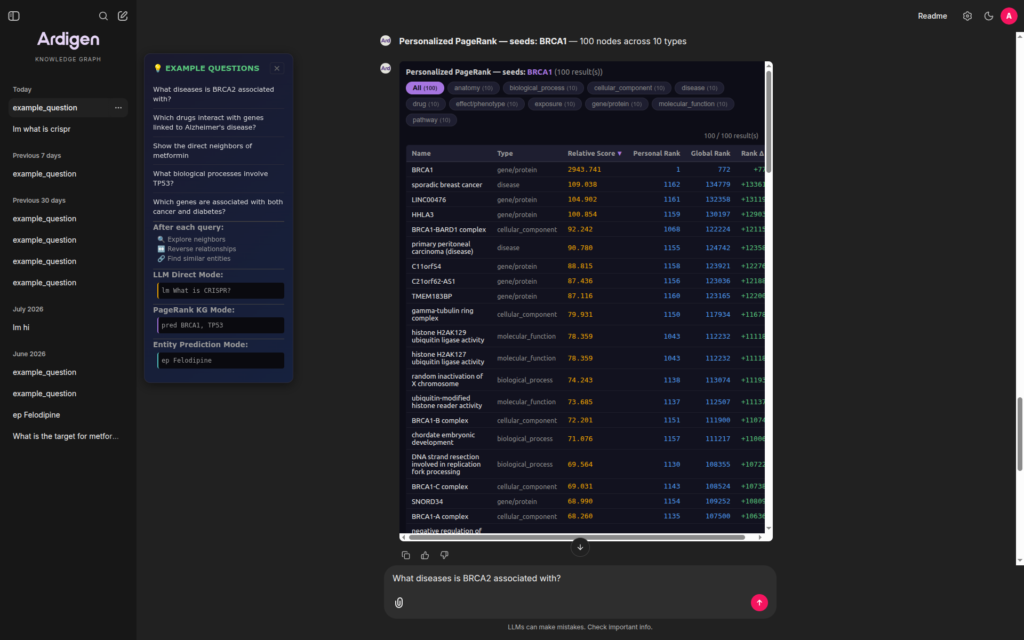Select the All (100) filter tab

point(424,88)
